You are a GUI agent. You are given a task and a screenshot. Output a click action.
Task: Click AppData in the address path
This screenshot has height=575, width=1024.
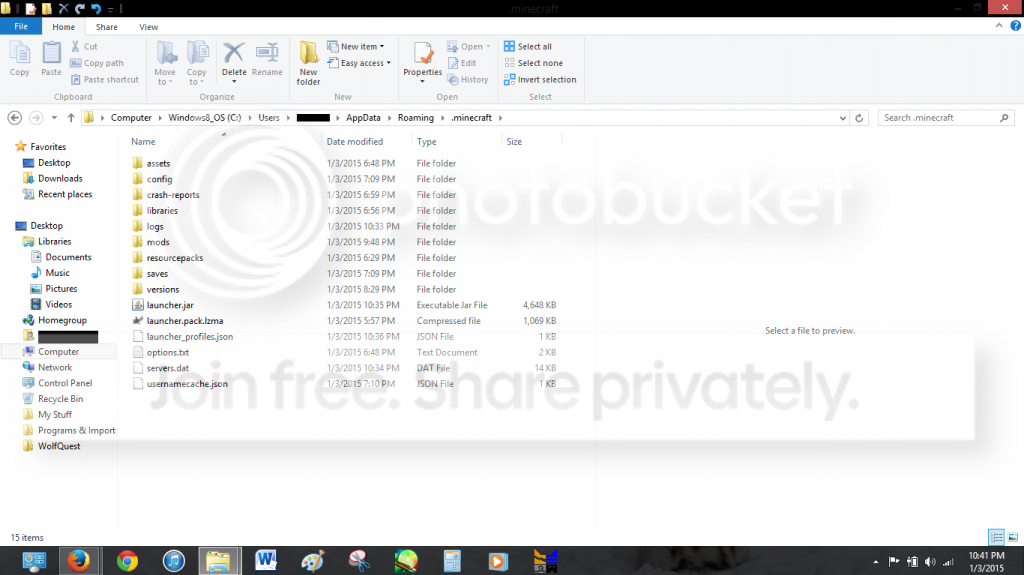point(363,118)
